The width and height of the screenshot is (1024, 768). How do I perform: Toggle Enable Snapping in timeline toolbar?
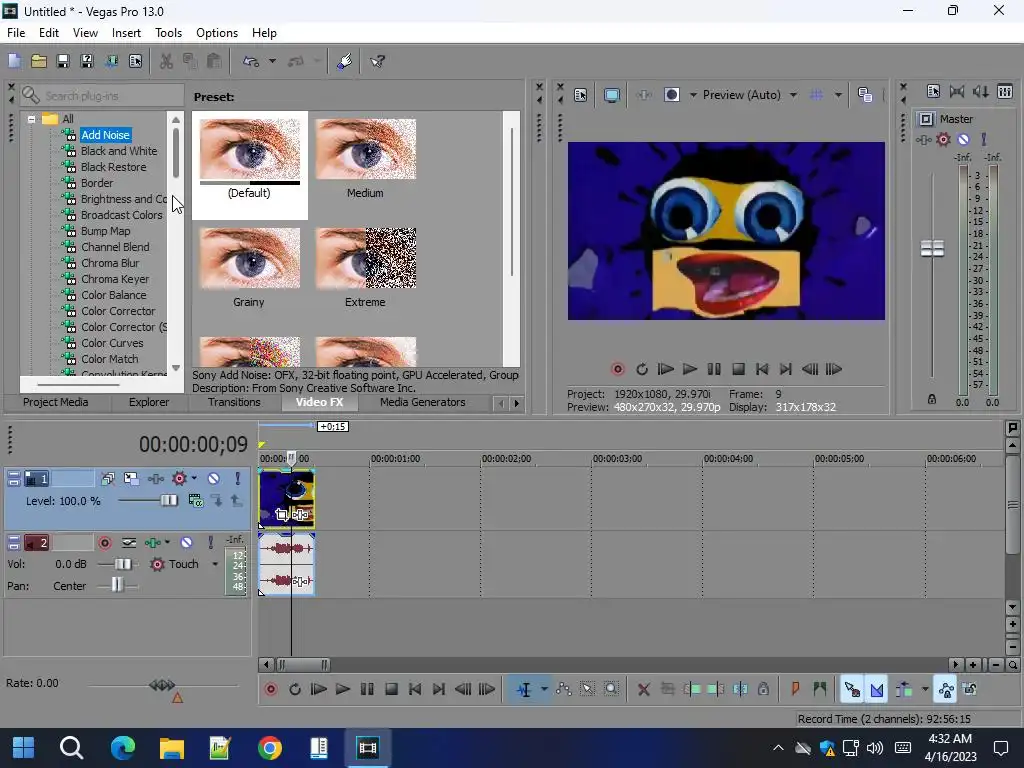852,689
